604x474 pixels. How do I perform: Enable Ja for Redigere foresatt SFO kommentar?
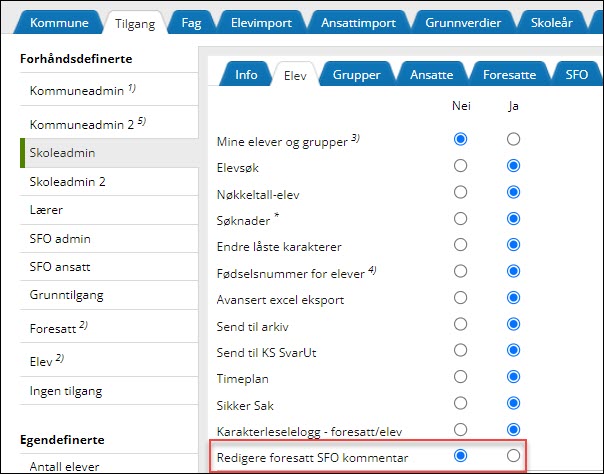[x=513, y=455]
